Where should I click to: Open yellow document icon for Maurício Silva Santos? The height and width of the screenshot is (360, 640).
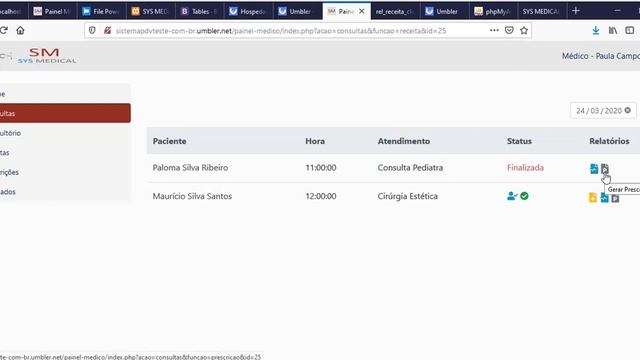593,198
